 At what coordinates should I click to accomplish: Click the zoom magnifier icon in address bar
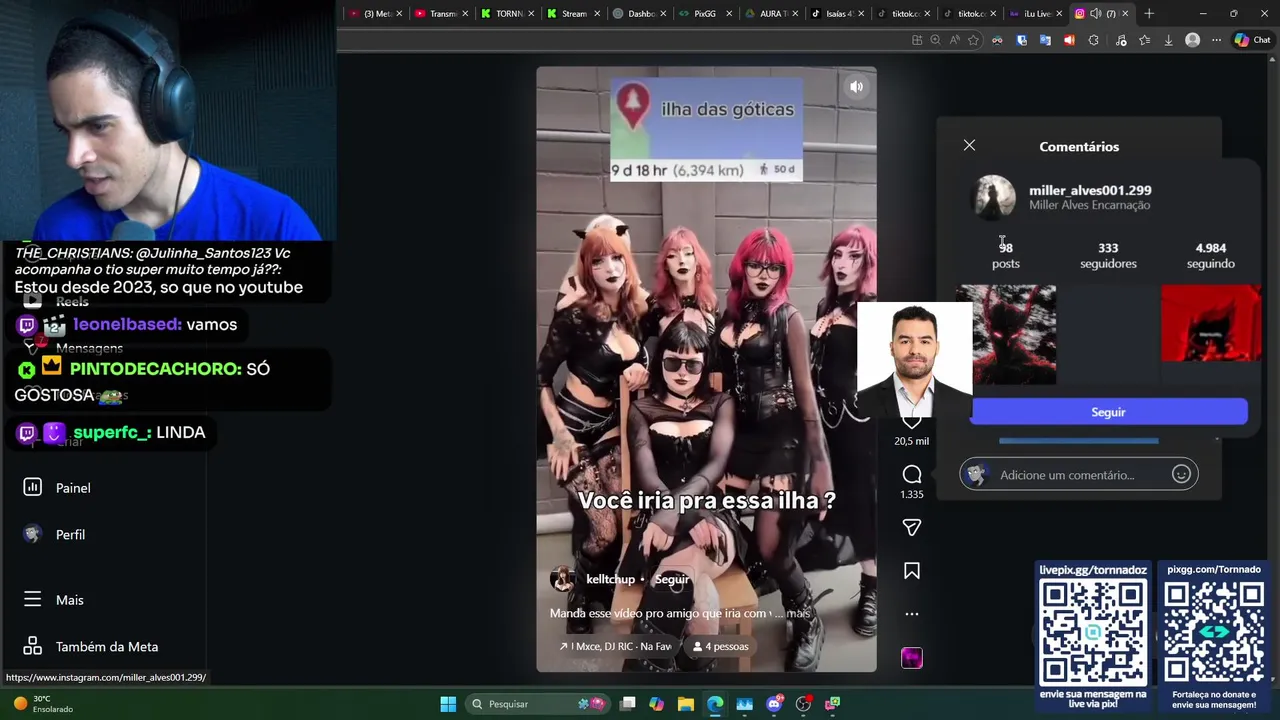[x=935, y=40]
